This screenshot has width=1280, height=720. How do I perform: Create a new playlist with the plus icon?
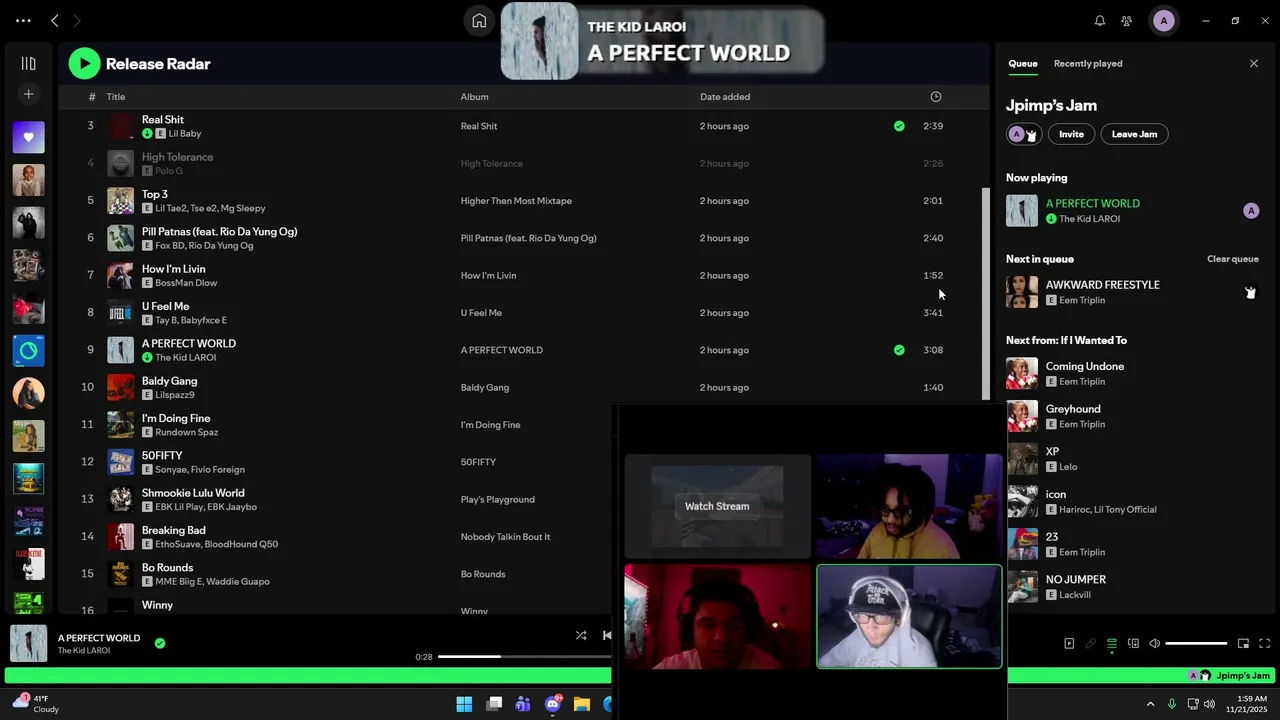tap(28, 94)
